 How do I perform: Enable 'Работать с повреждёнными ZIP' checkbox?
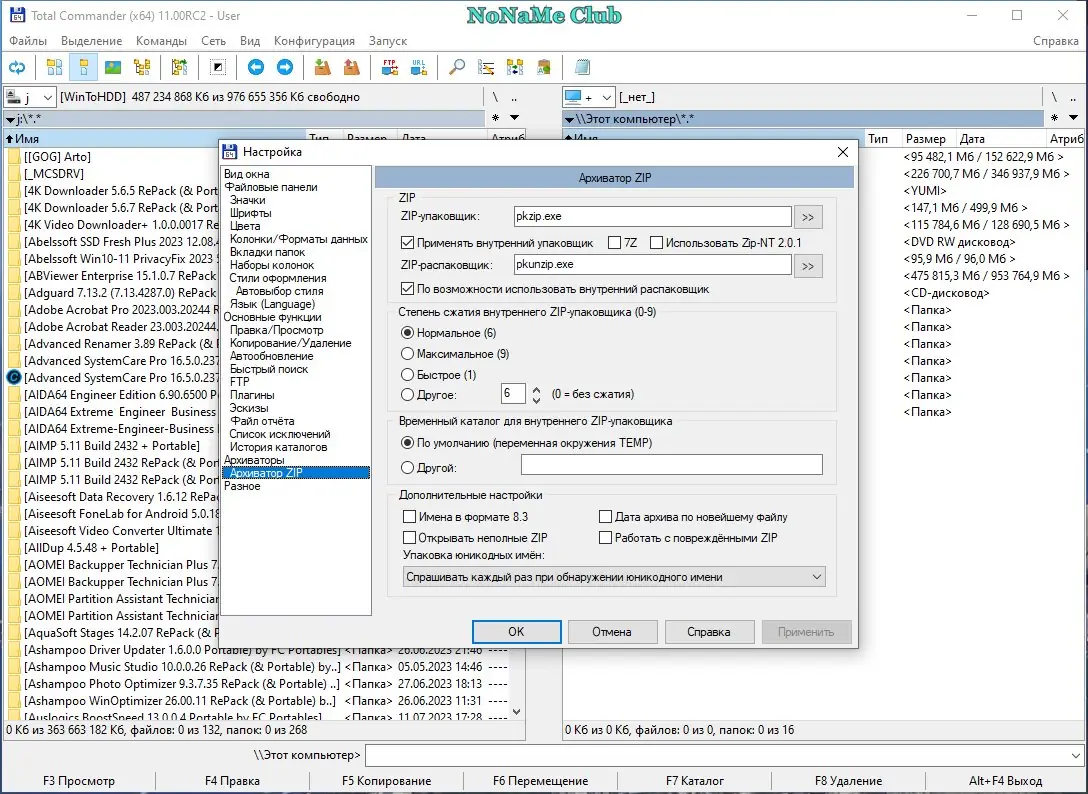pos(605,538)
